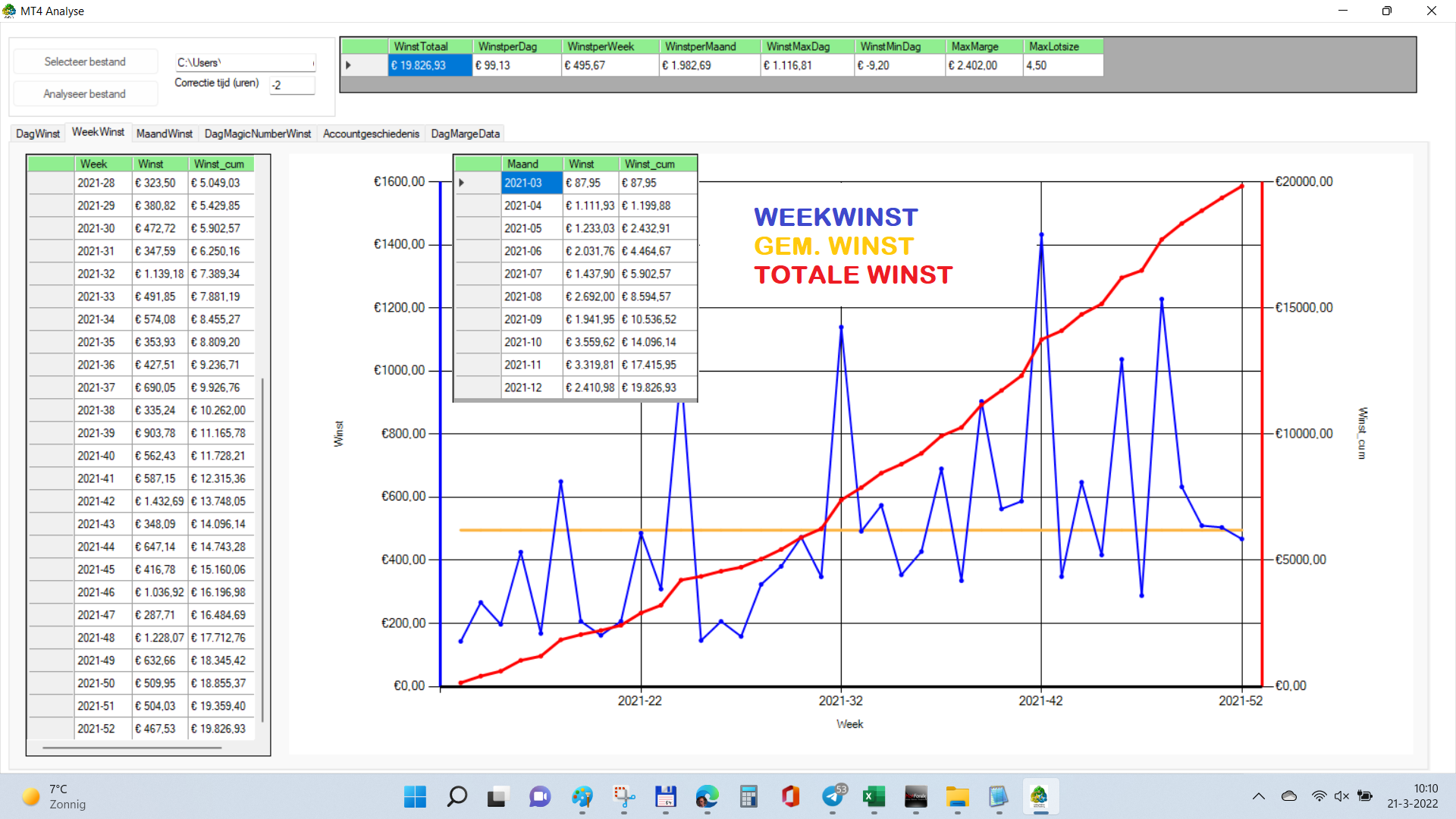Open the Office taskbar icon
The height and width of the screenshot is (819, 1456).
click(790, 796)
